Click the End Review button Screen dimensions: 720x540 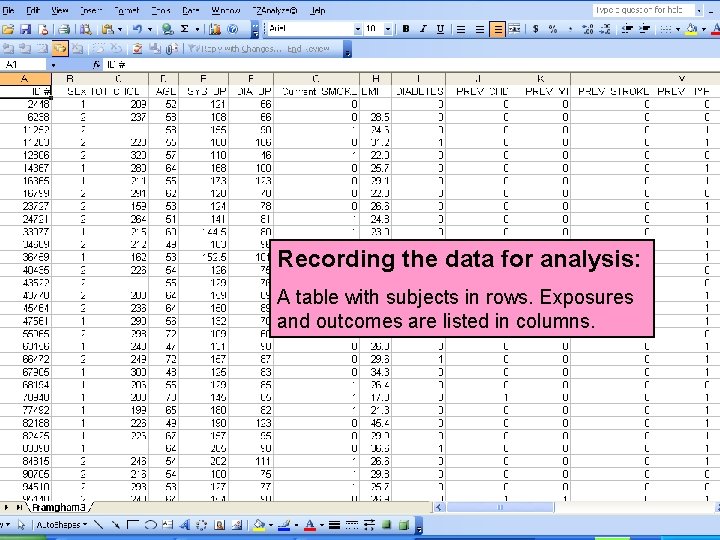pos(309,48)
